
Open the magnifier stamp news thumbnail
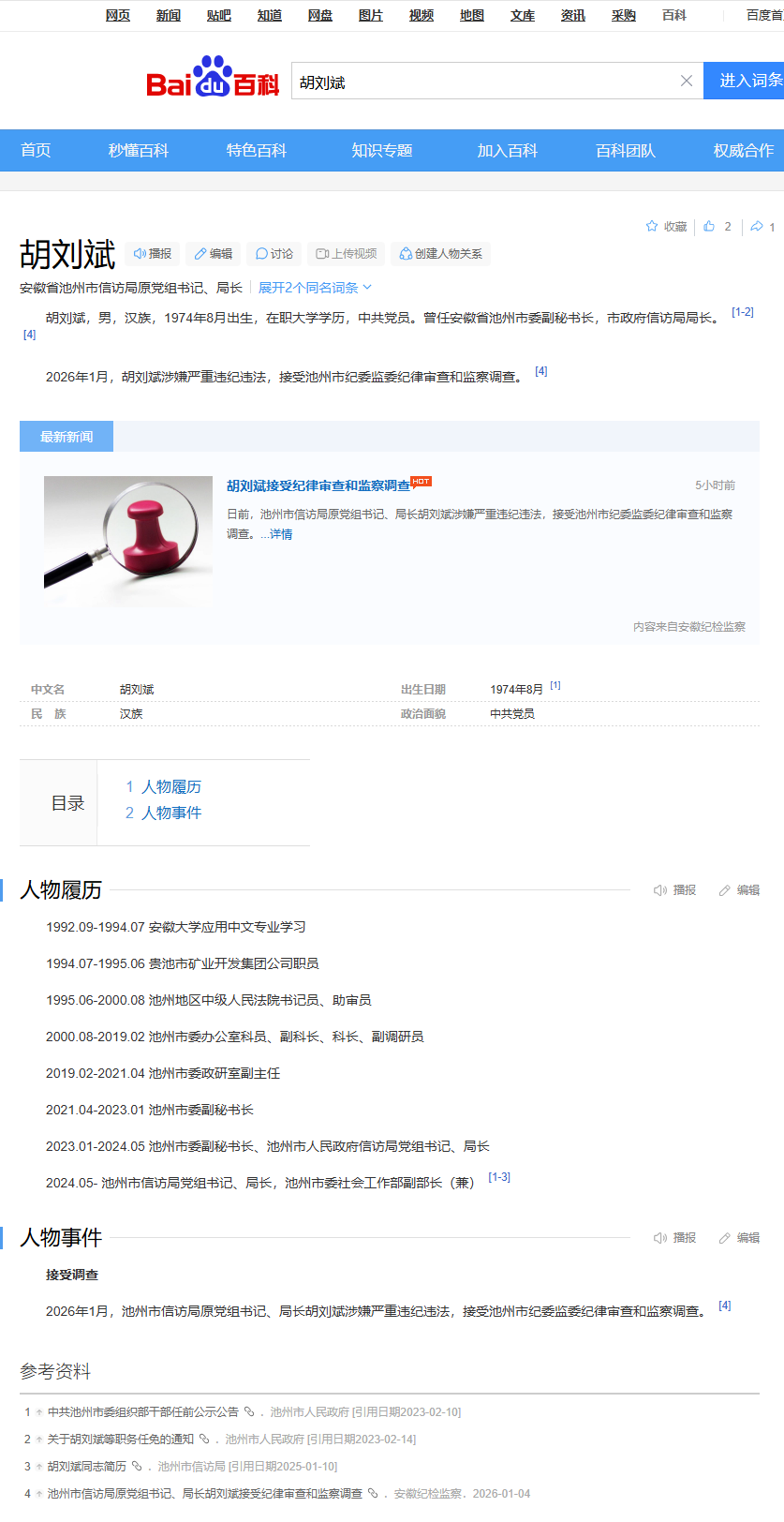tap(128, 541)
